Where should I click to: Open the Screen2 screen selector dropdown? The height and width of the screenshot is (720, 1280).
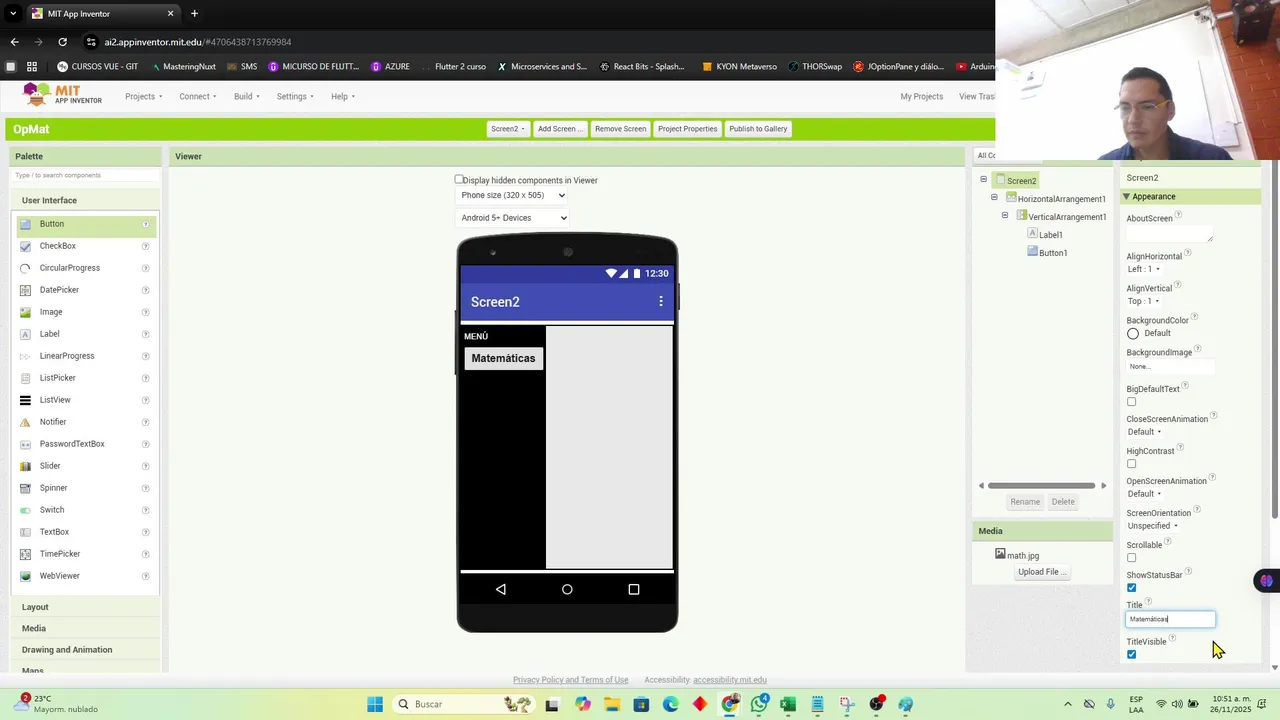coord(508,129)
